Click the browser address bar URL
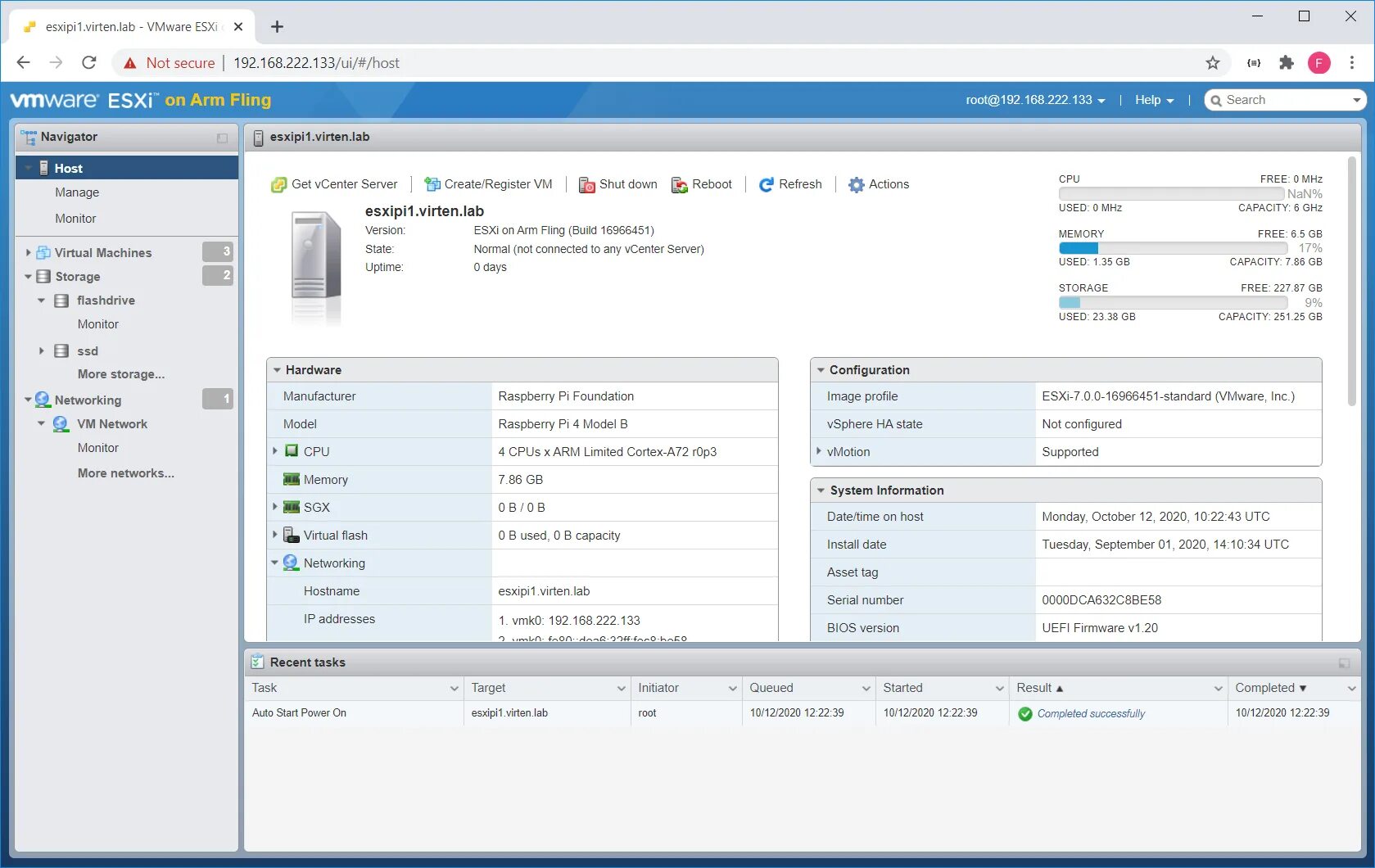Viewport: 1375px width, 868px height. click(316, 63)
